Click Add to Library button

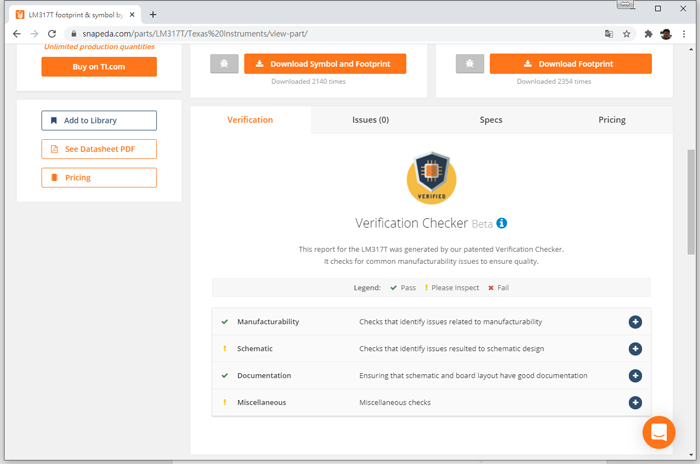coord(99,121)
